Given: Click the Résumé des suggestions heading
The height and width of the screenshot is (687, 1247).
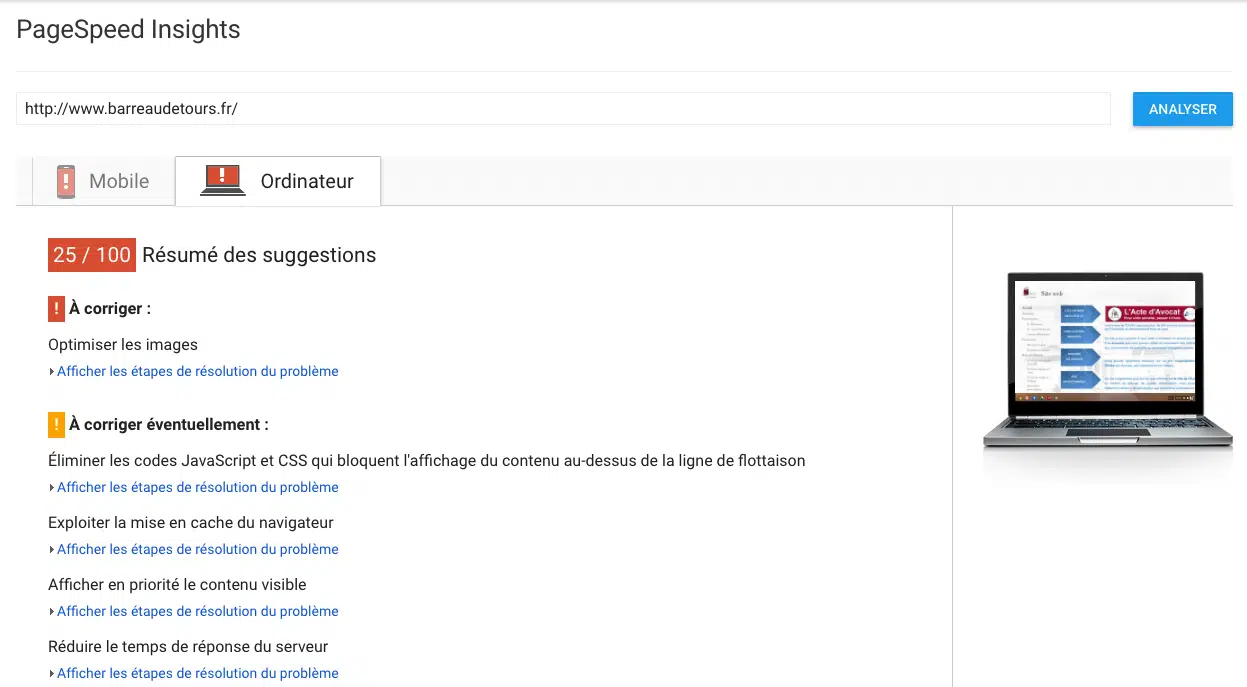Looking at the screenshot, I should click(x=259, y=255).
